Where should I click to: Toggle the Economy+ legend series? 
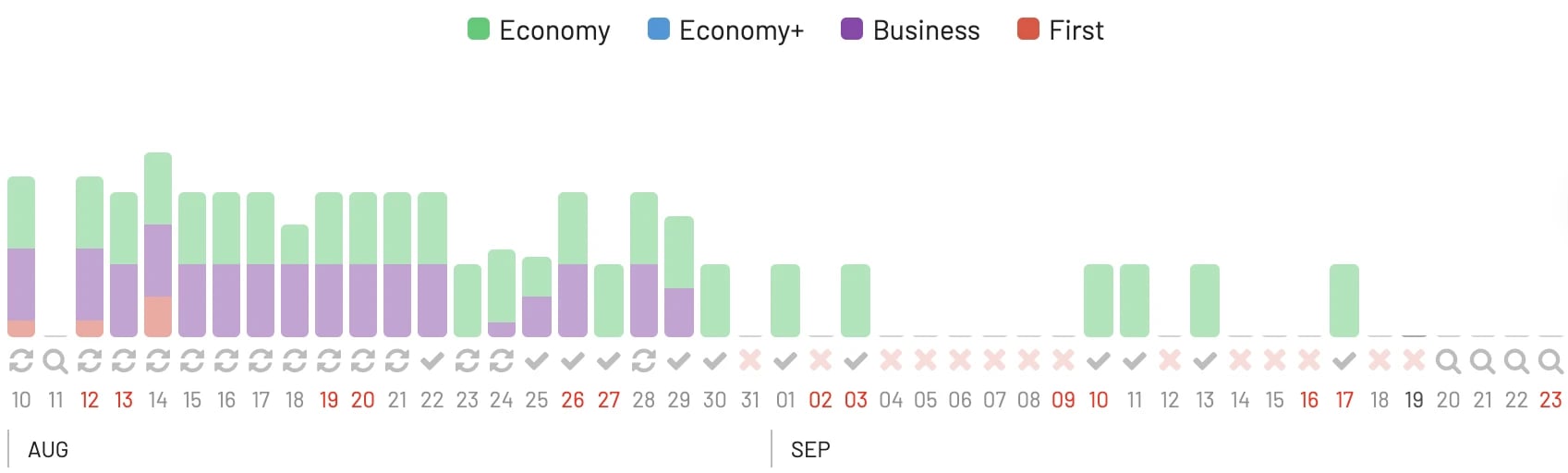726,30
